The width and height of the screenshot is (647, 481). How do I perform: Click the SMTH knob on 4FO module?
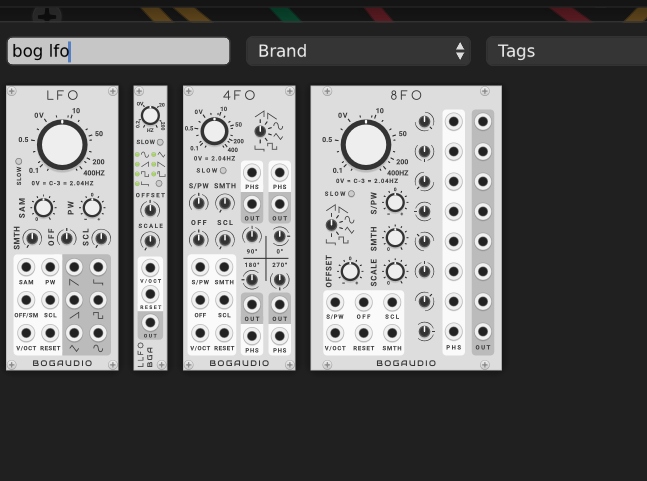pyautogui.click(x=225, y=203)
